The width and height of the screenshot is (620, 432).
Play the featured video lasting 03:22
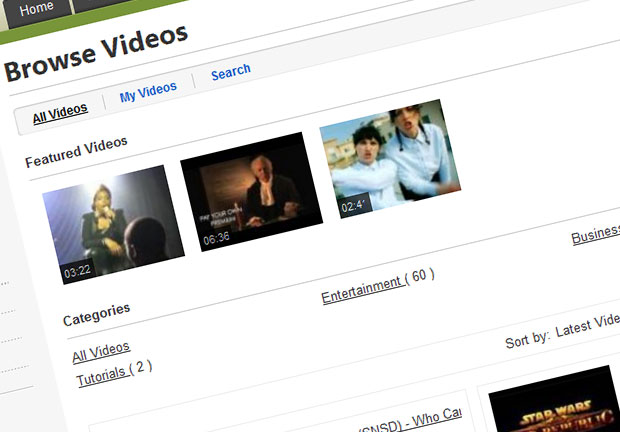click(113, 224)
